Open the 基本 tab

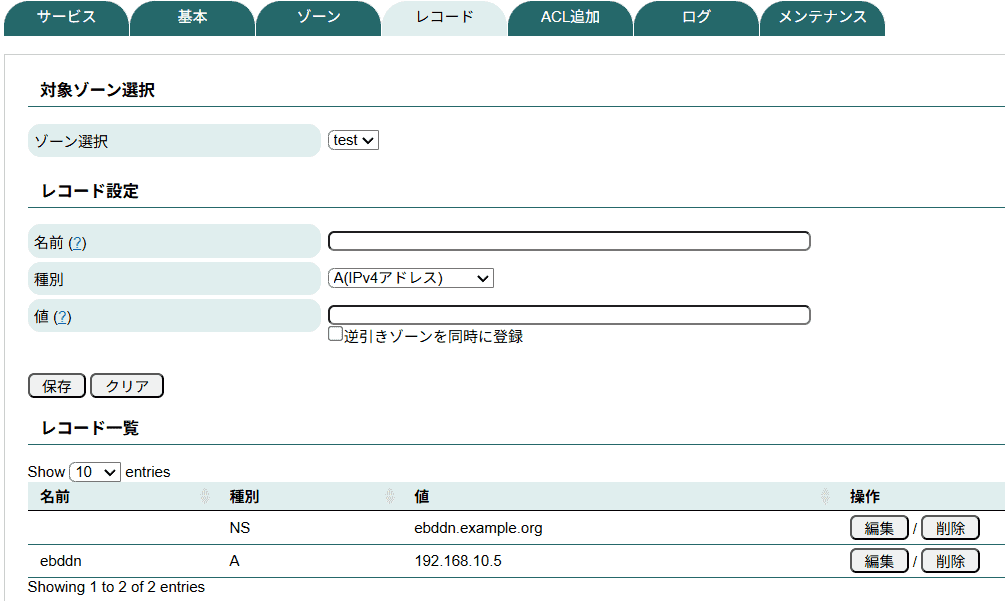pos(192,18)
